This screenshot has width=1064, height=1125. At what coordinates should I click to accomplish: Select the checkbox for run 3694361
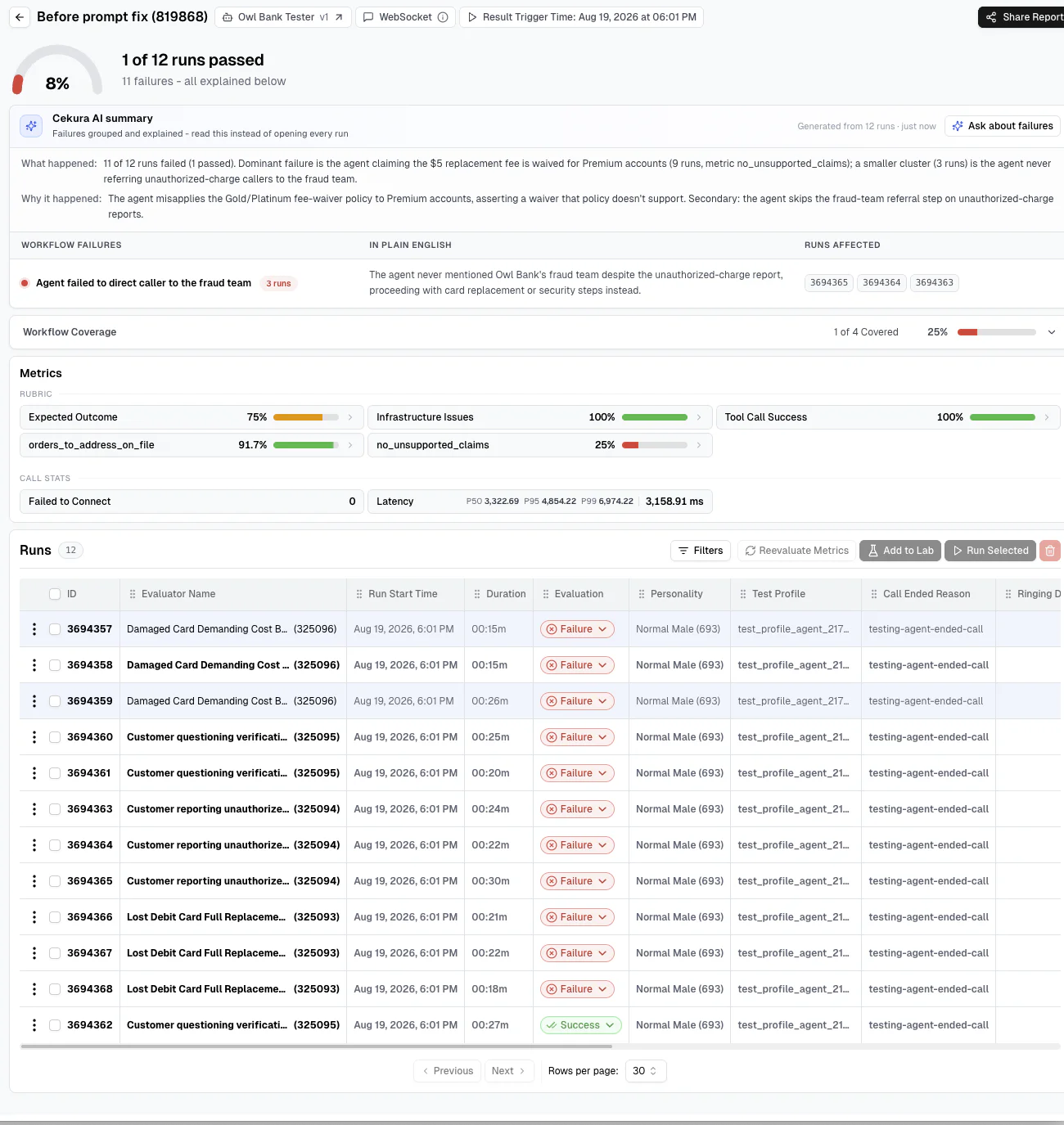[x=55, y=773]
